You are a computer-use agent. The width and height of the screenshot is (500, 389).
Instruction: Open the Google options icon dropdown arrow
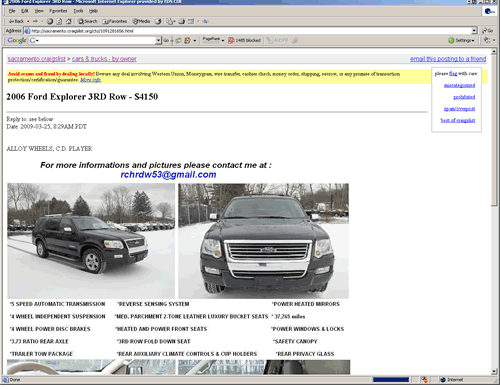(194, 40)
